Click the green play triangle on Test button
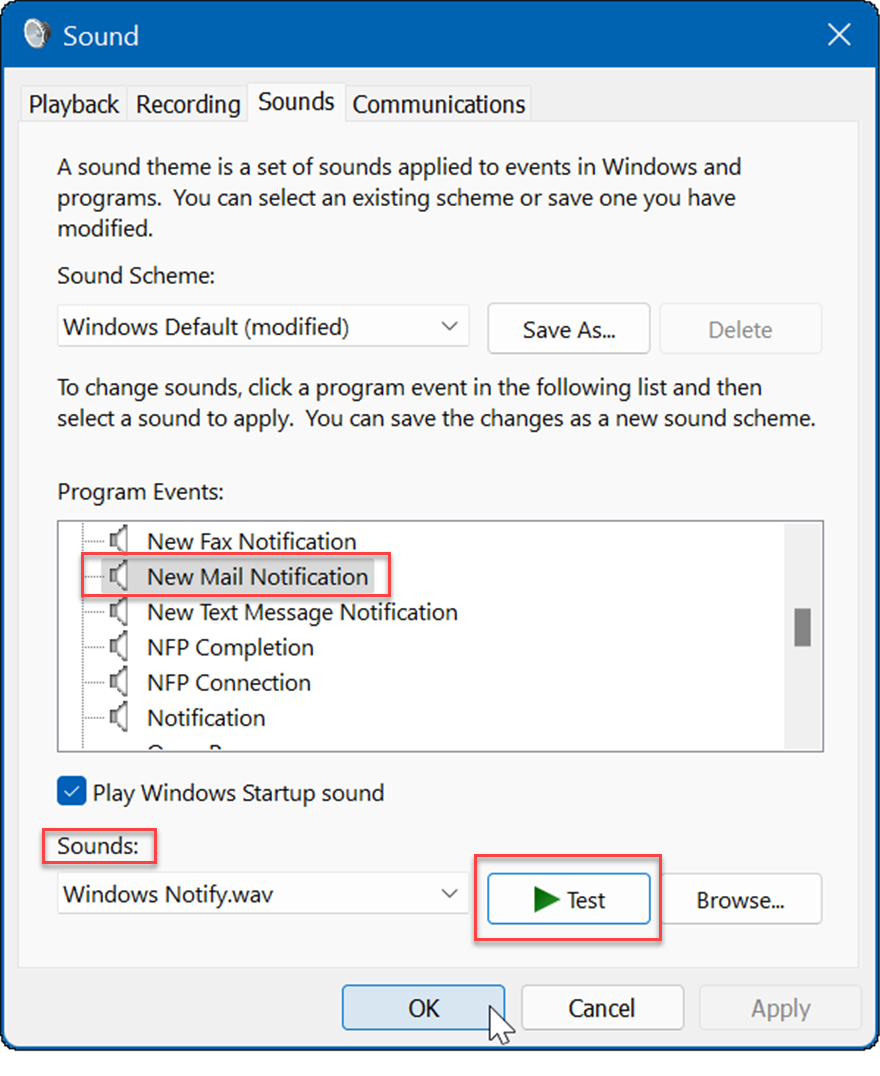Screen dimensions: 880x1076 tap(545, 898)
